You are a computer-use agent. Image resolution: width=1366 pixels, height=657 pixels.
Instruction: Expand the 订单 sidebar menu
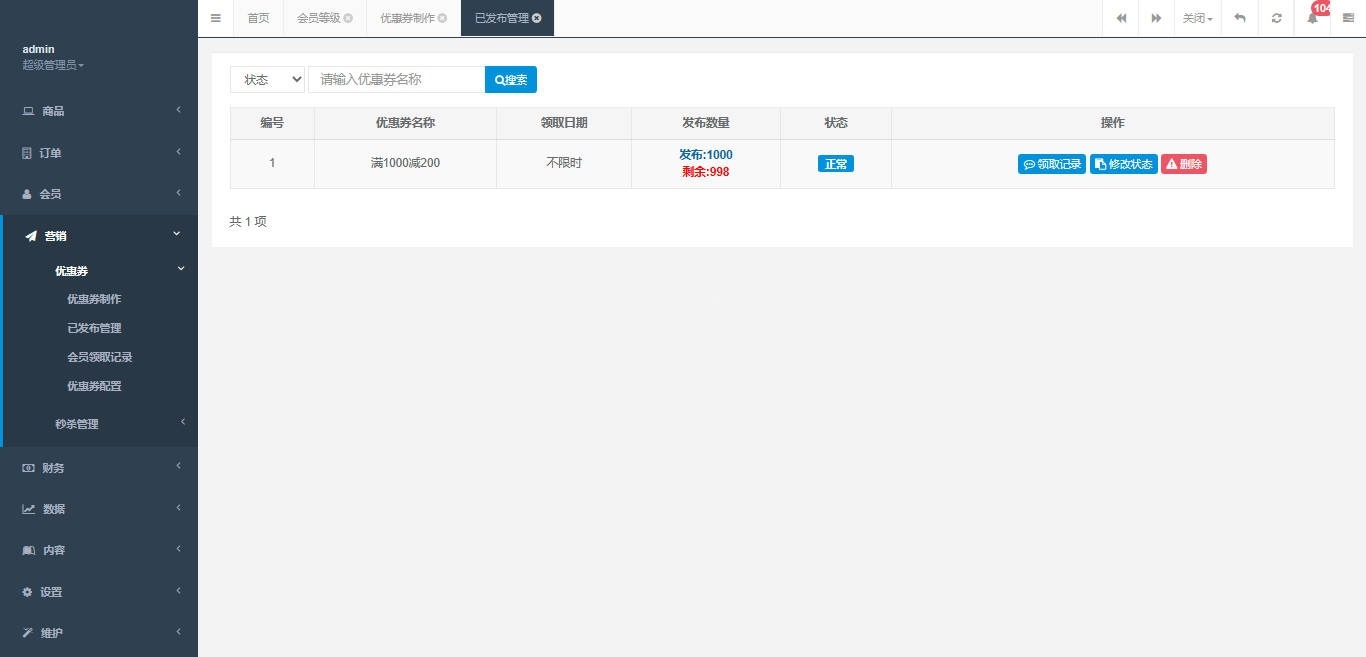click(99, 153)
